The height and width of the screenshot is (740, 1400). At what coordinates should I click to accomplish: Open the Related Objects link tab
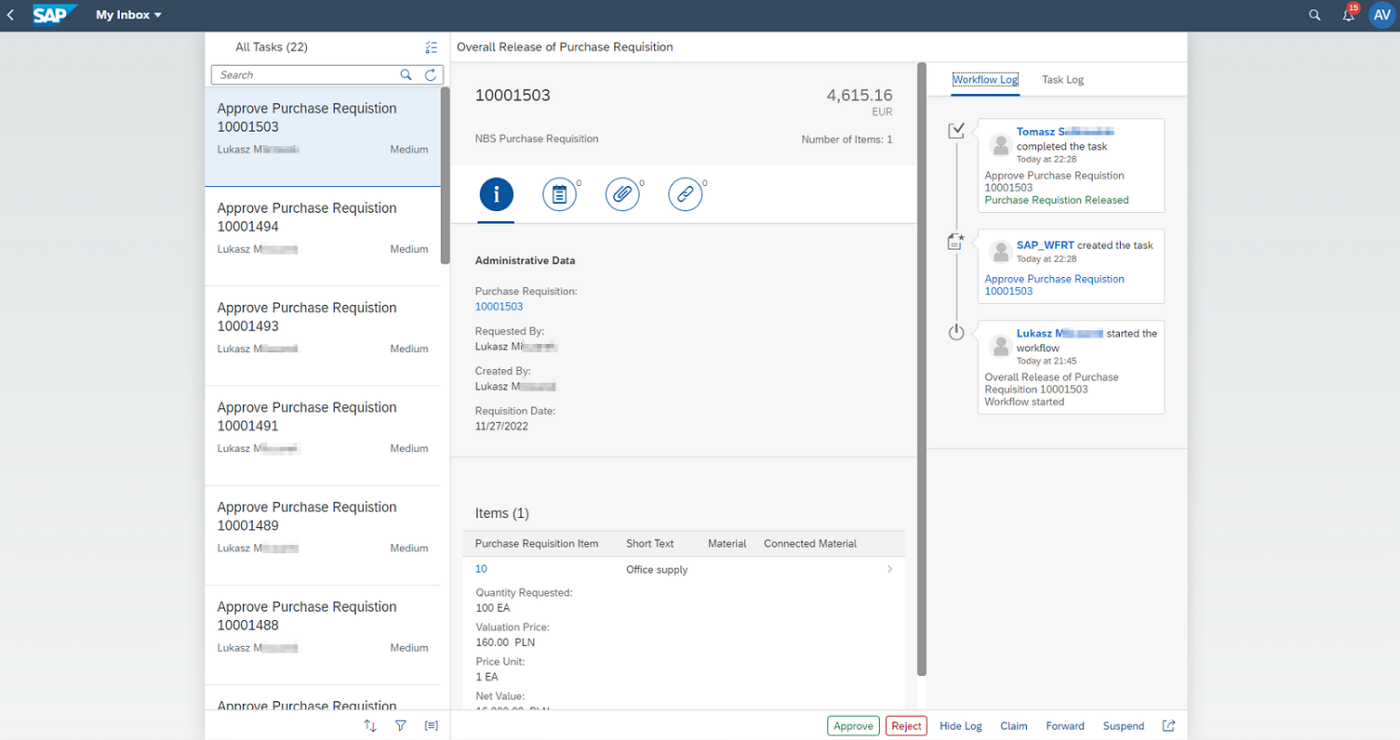pyautogui.click(x=686, y=194)
